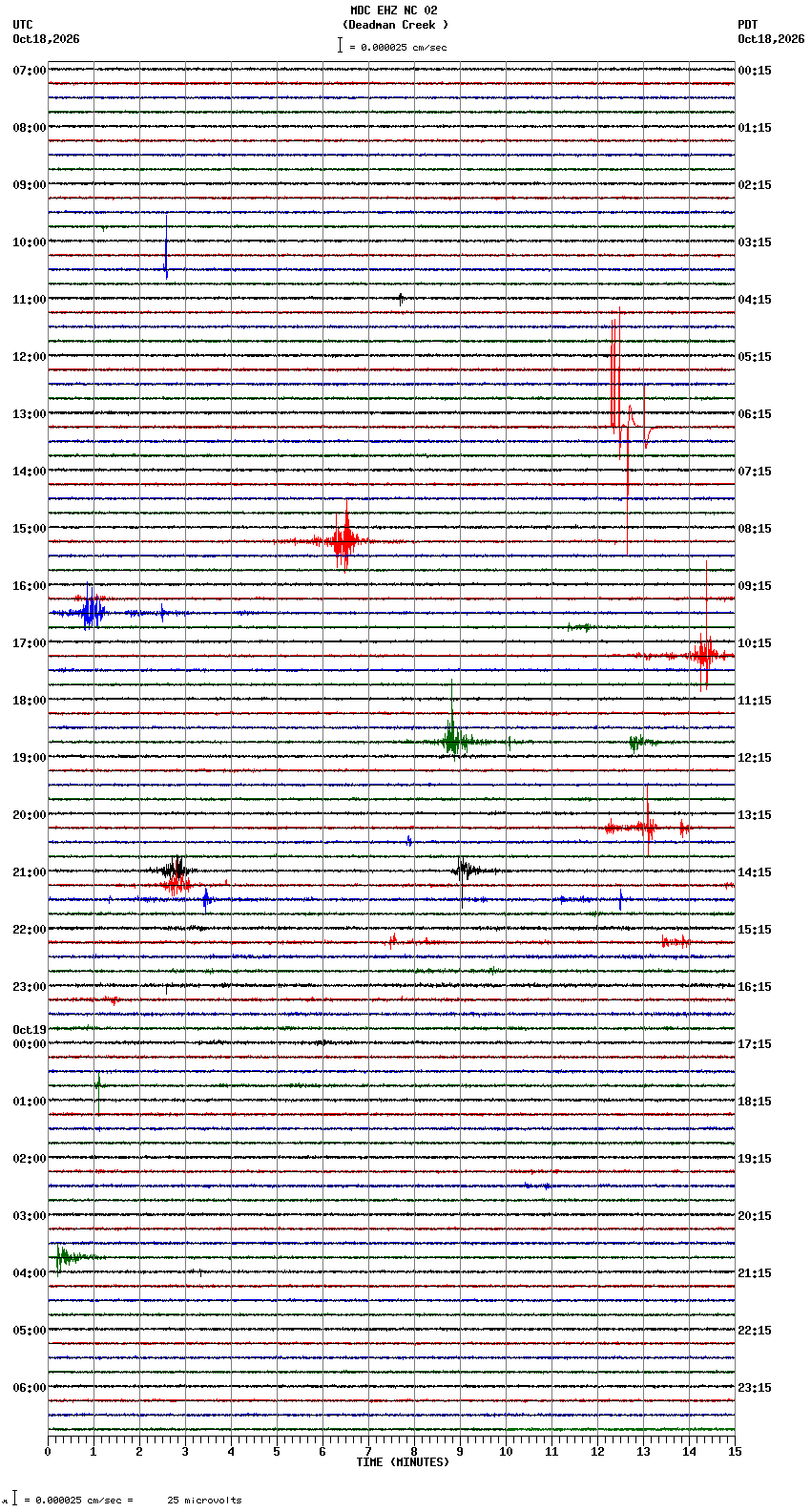Click the 15 tick on minutes axis
The width and height of the screenshot is (811, 1512).
735,1452
